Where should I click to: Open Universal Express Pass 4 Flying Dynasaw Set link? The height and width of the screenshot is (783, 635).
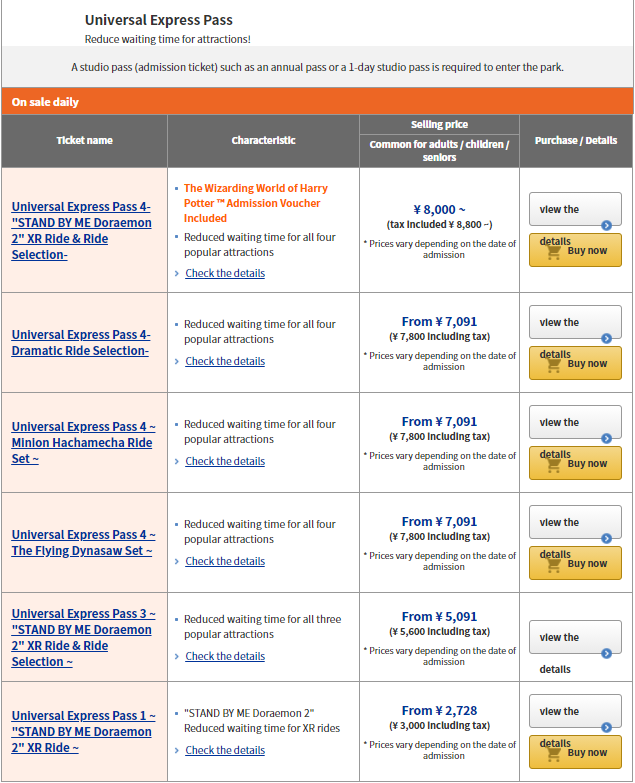pos(83,543)
